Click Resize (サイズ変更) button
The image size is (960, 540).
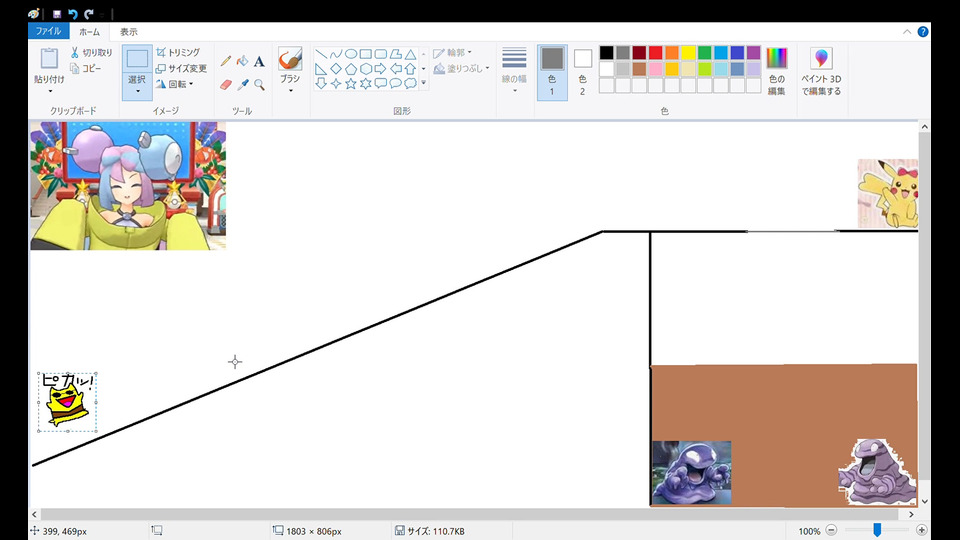coord(181,68)
